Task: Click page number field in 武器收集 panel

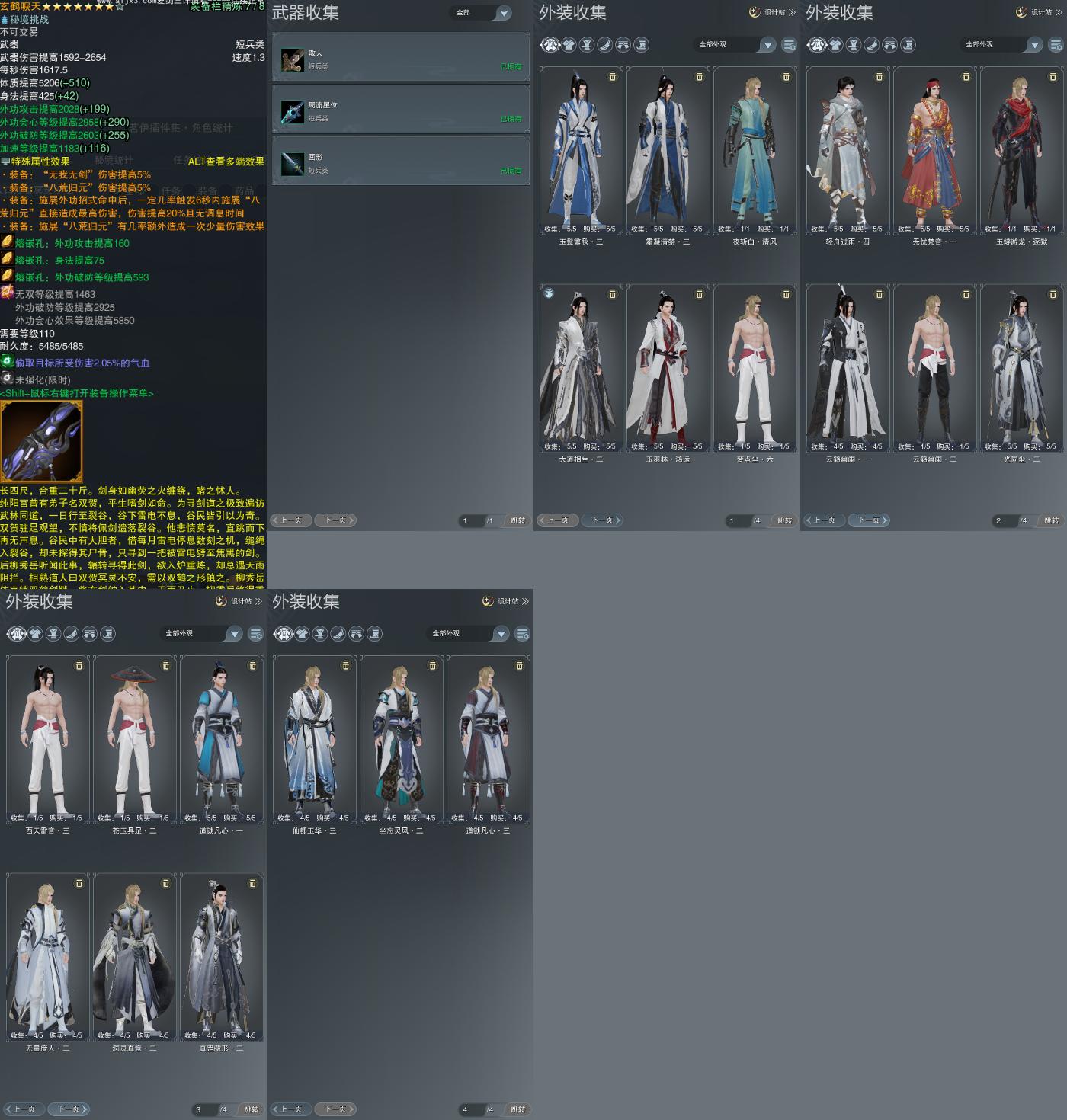Action: pos(472,520)
